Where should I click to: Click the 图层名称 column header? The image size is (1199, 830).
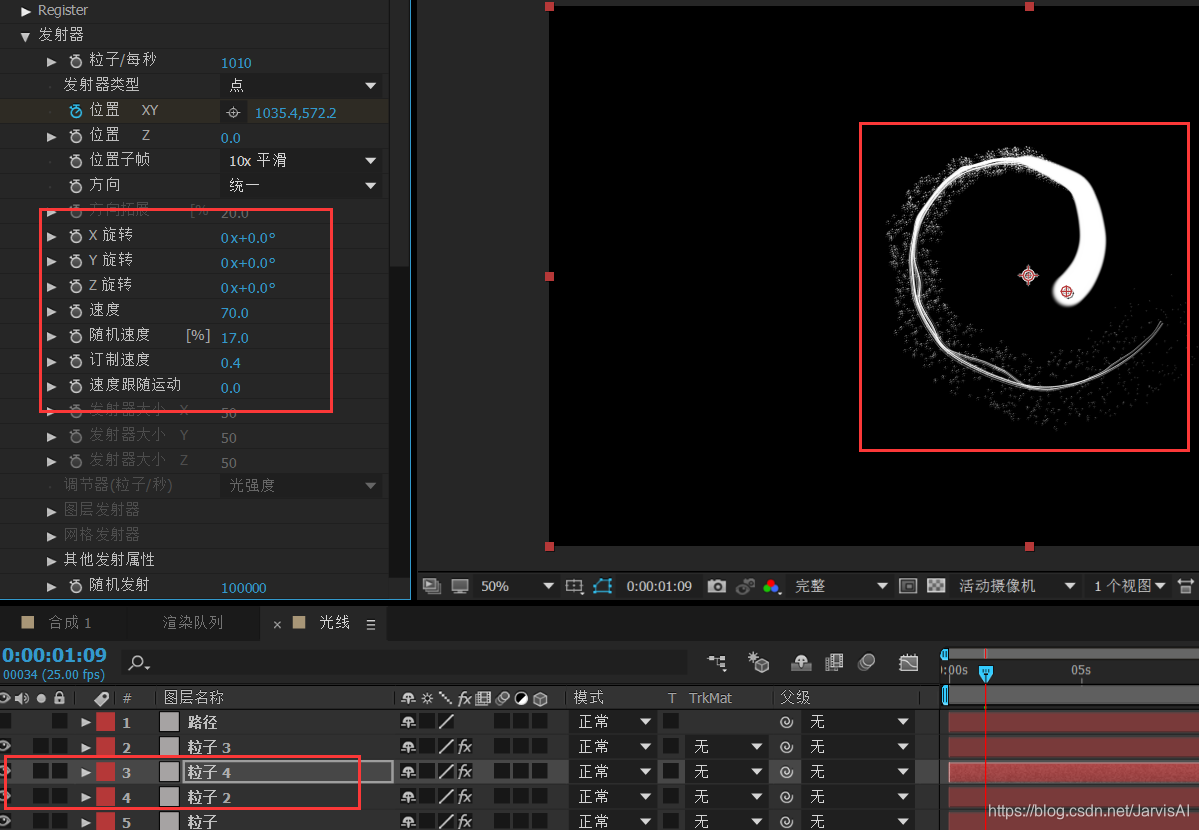click(193, 698)
